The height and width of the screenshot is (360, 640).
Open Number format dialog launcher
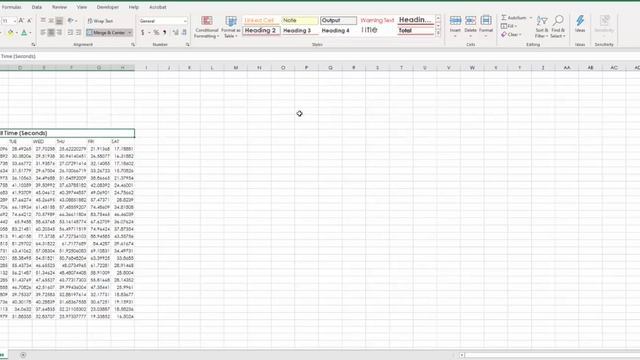pyautogui.click(x=188, y=44)
